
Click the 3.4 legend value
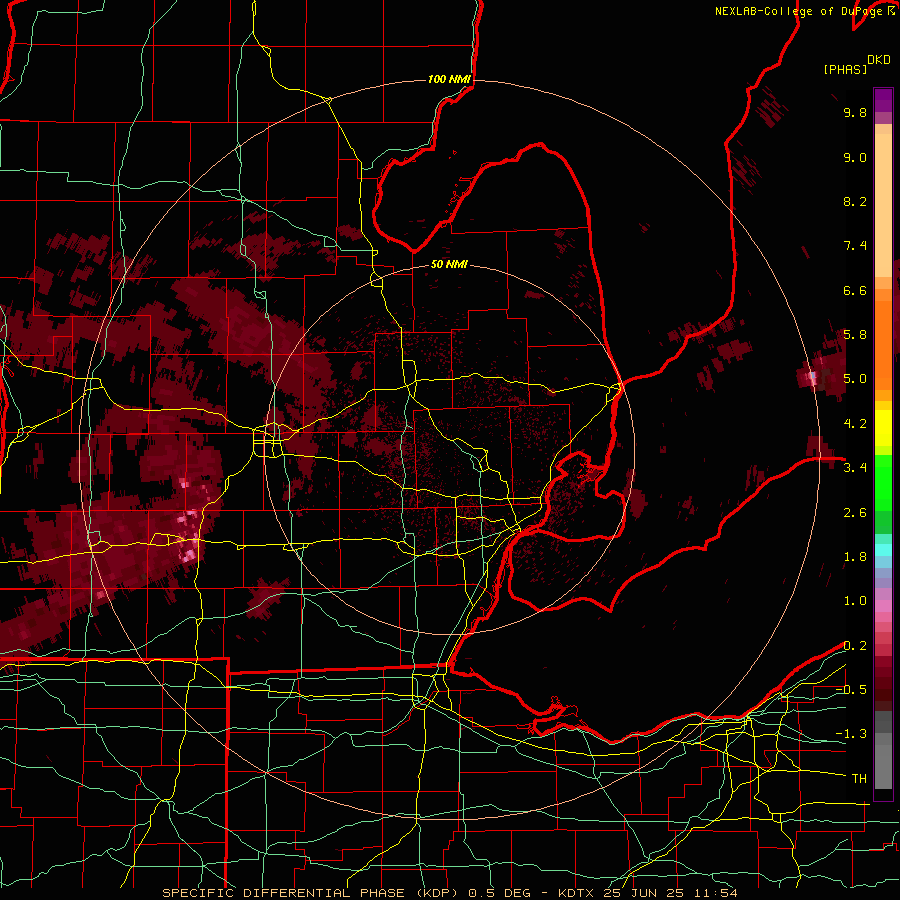855,468
